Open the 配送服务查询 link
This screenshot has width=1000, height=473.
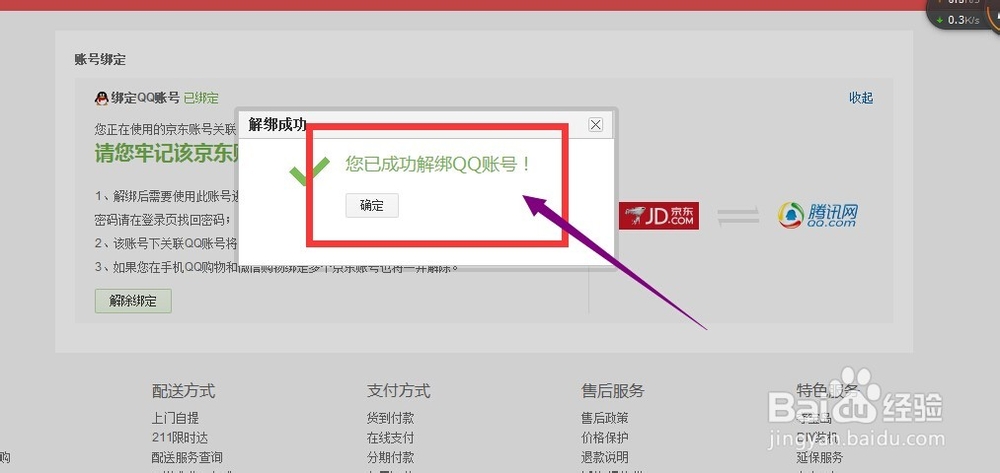(x=187, y=458)
